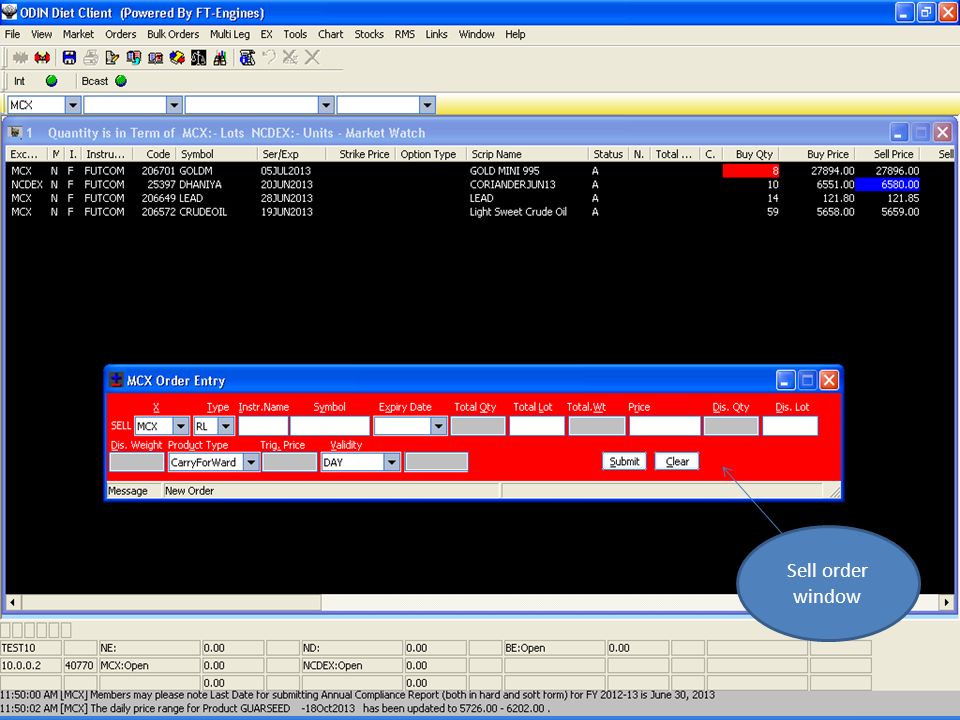Click the colorful cards toolbar icon

click(177, 58)
